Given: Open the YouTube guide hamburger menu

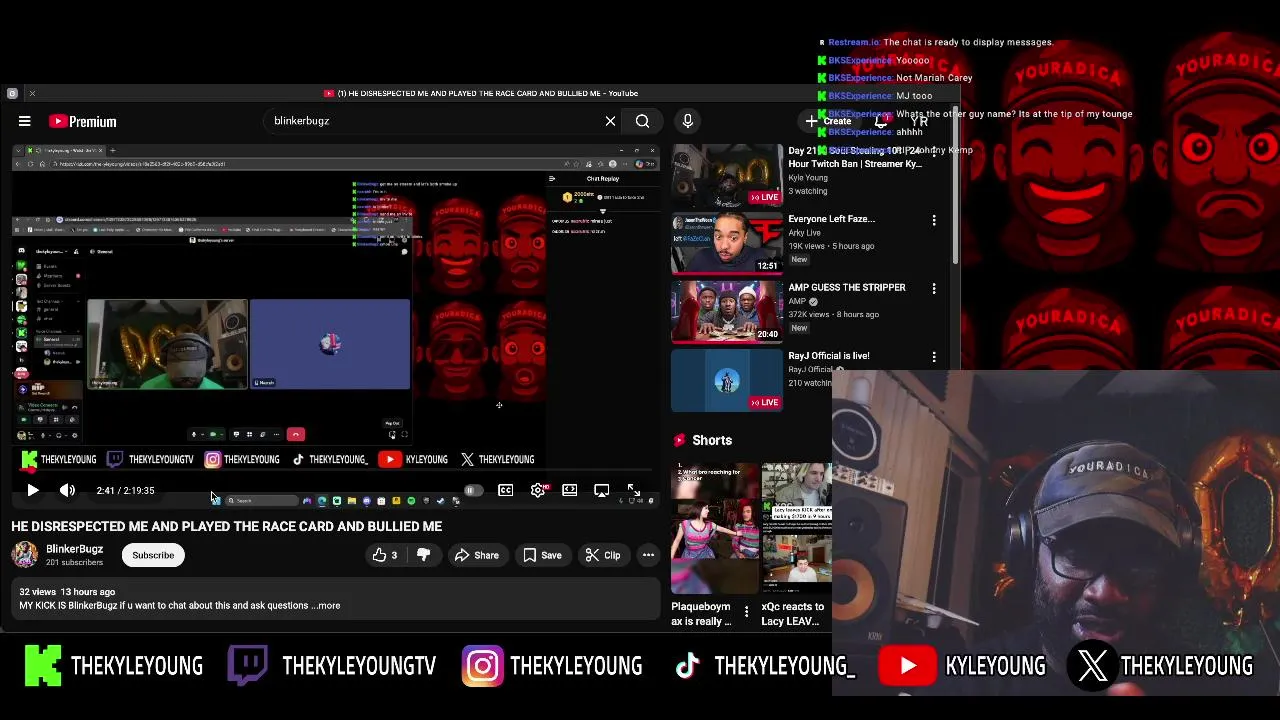Looking at the screenshot, I should pyautogui.click(x=24, y=121).
